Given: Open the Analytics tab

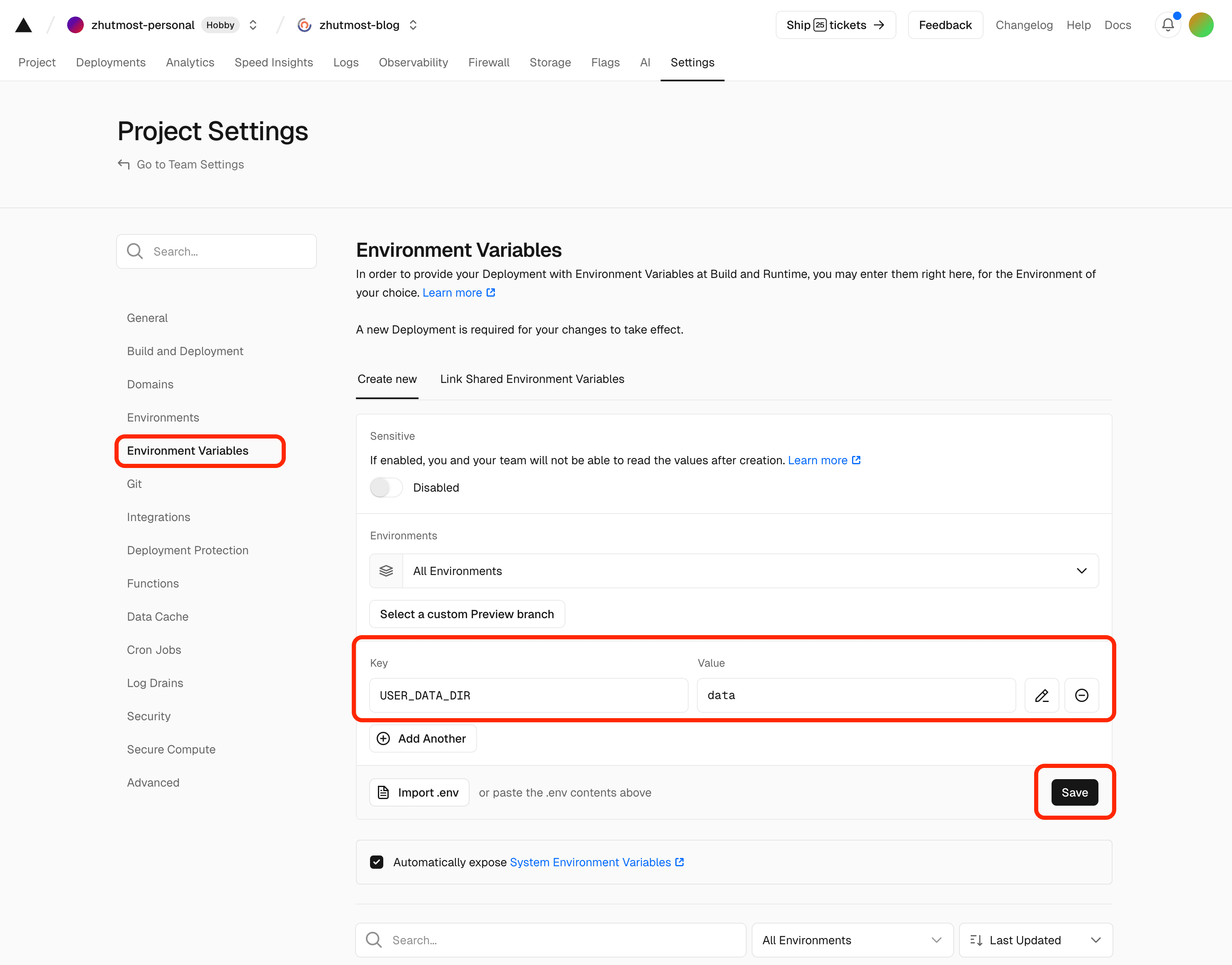Looking at the screenshot, I should (190, 62).
